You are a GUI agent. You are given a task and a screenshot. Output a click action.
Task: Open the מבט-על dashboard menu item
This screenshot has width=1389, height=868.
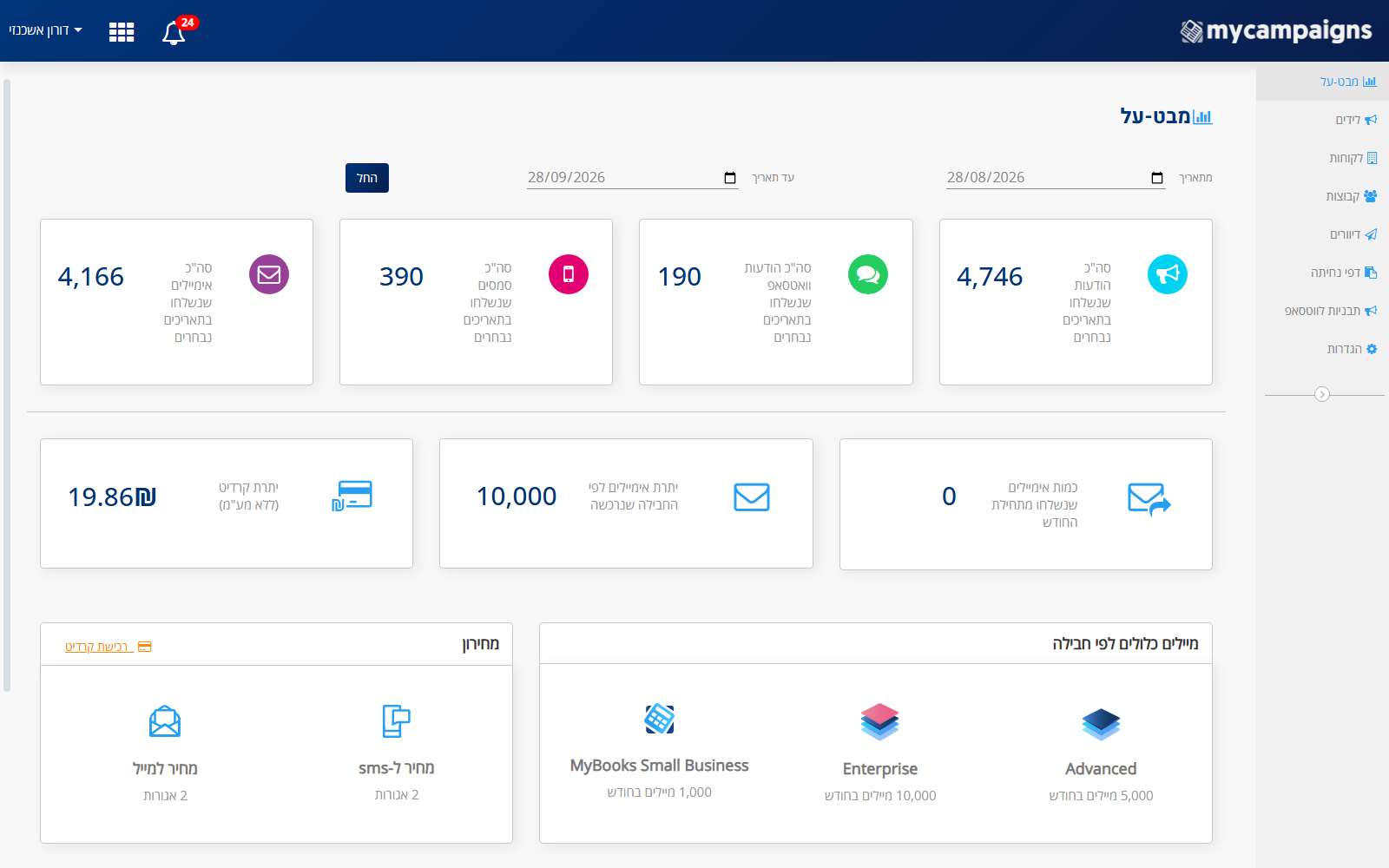tap(1322, 82)
